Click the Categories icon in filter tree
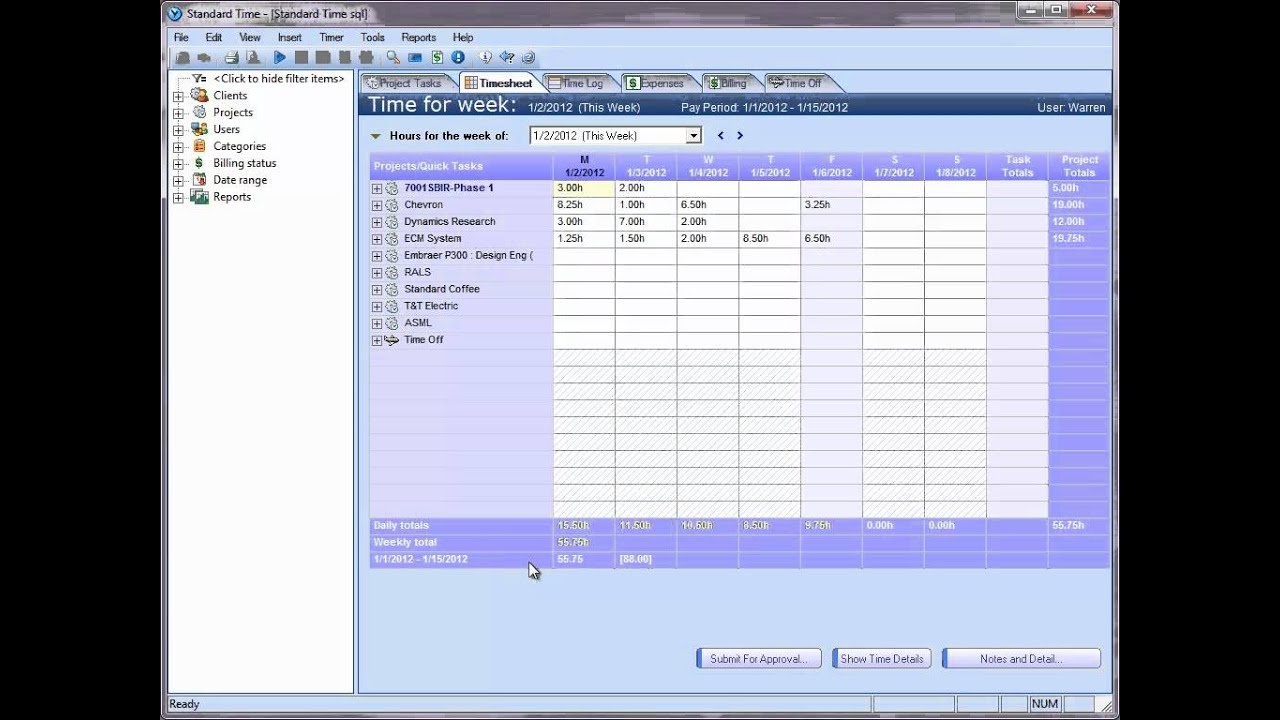1280x720 pixels. coord(200,146)
